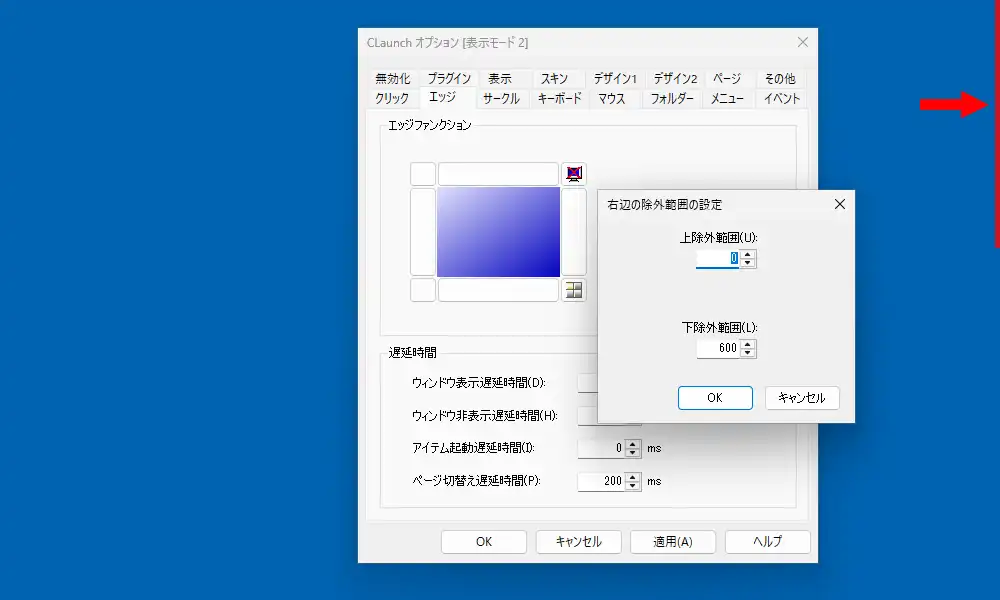Open the その他 tab
1000x600 pixels.
[780, 78]
